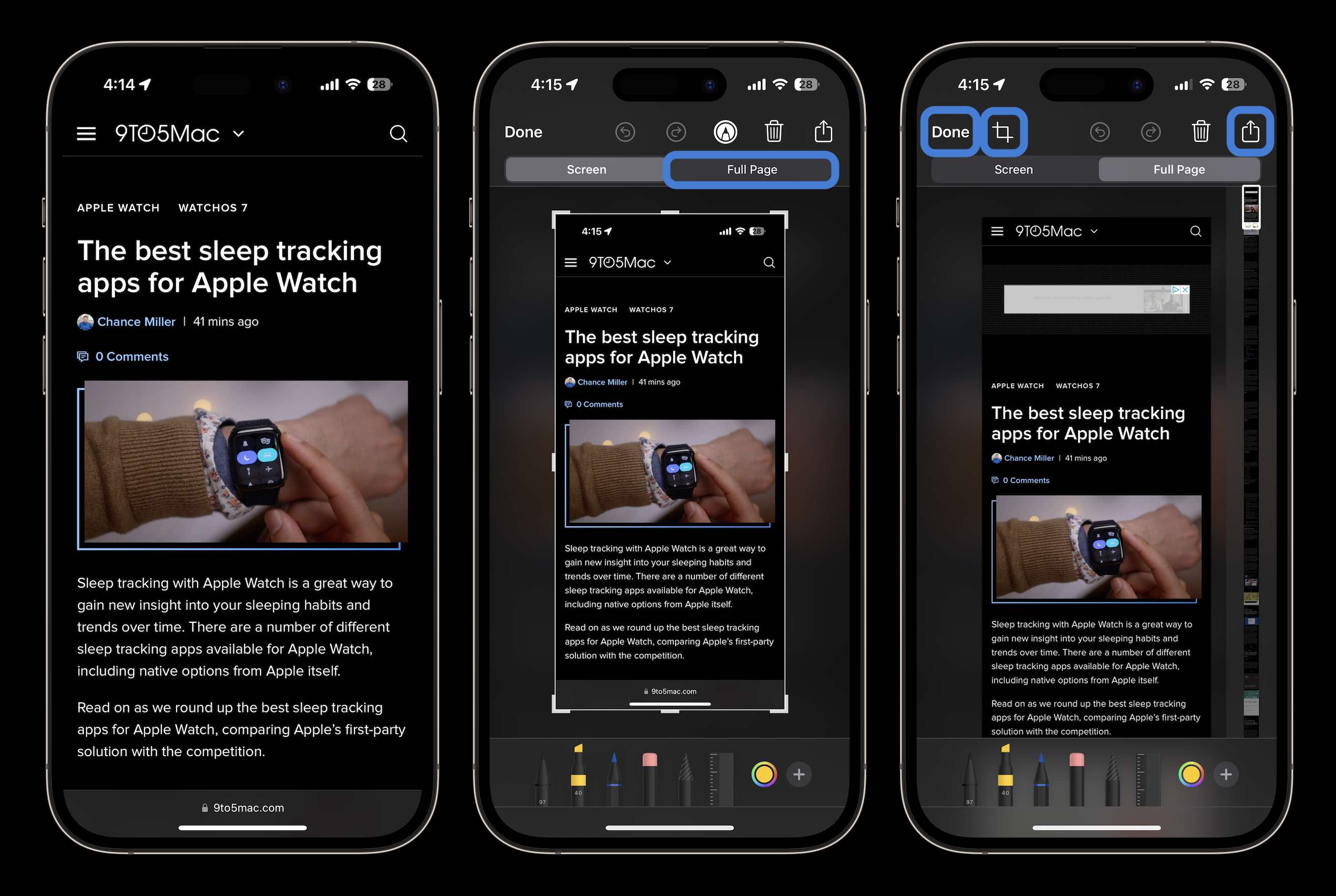Image resolution: width=1336 pixels, height=896 pixels.
Task: Click the 0 Comments link
Action: pyautogui.click(x=131, y=355)
